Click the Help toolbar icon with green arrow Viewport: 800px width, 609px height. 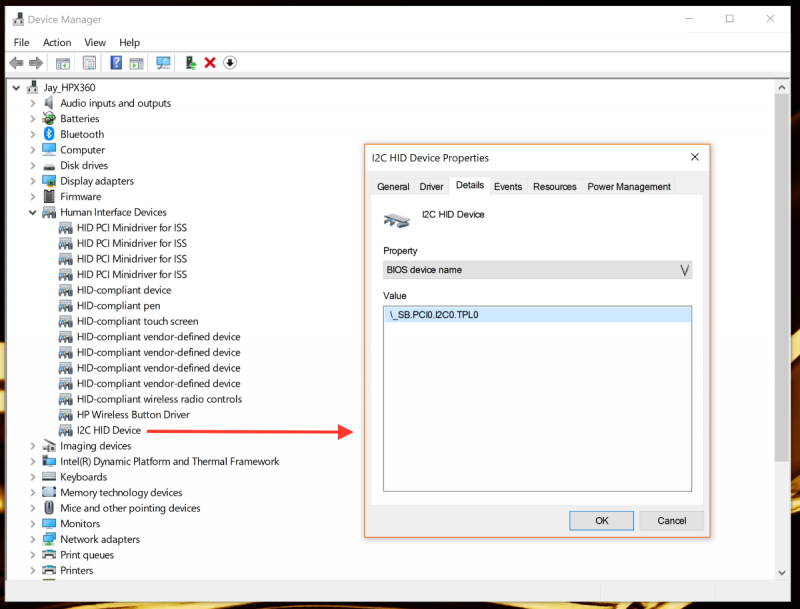pyautogui.click(x=136, y=63)
